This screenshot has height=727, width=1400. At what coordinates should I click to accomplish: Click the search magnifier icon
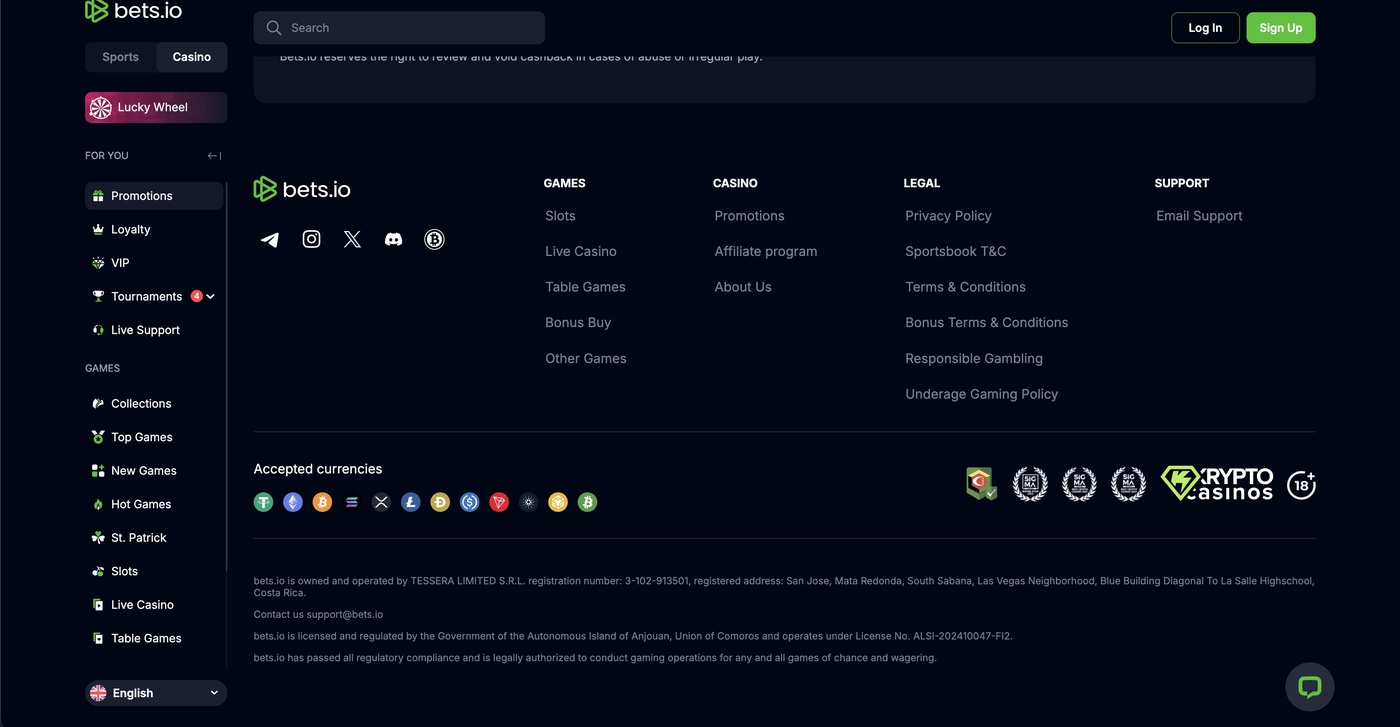coord(274,28)
